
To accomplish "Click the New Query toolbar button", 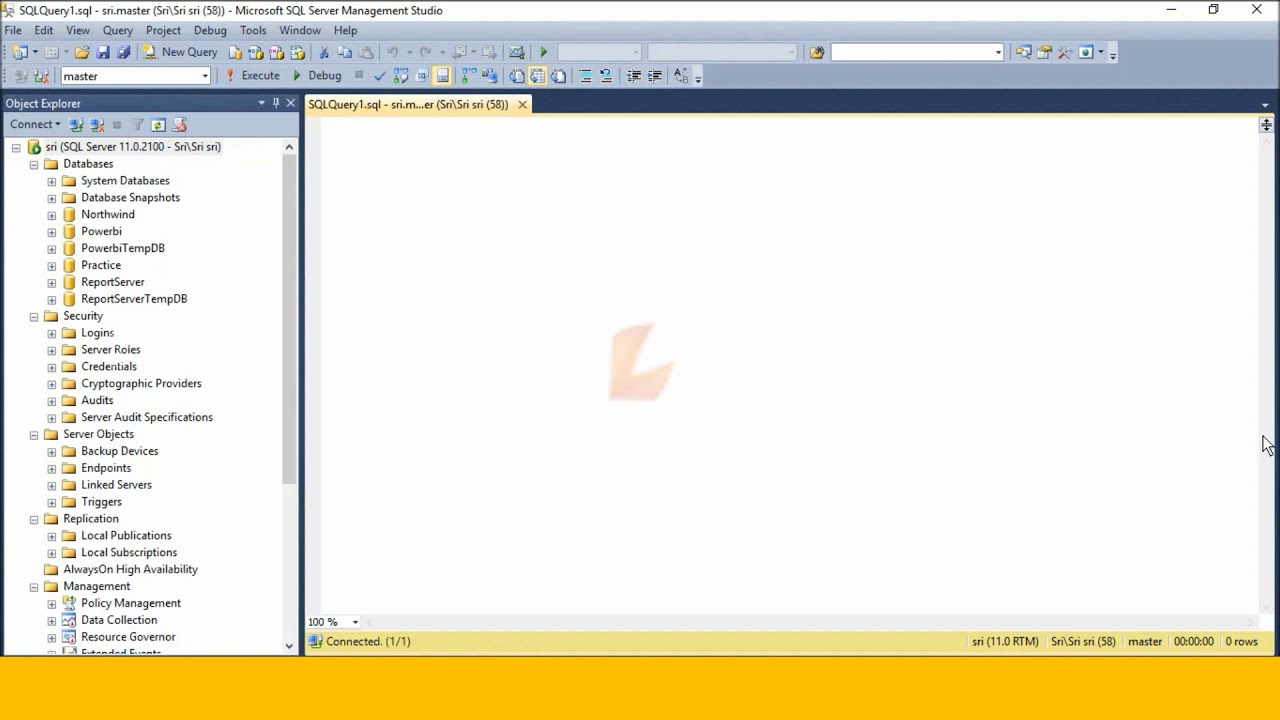I will click(x=180, y=52).
